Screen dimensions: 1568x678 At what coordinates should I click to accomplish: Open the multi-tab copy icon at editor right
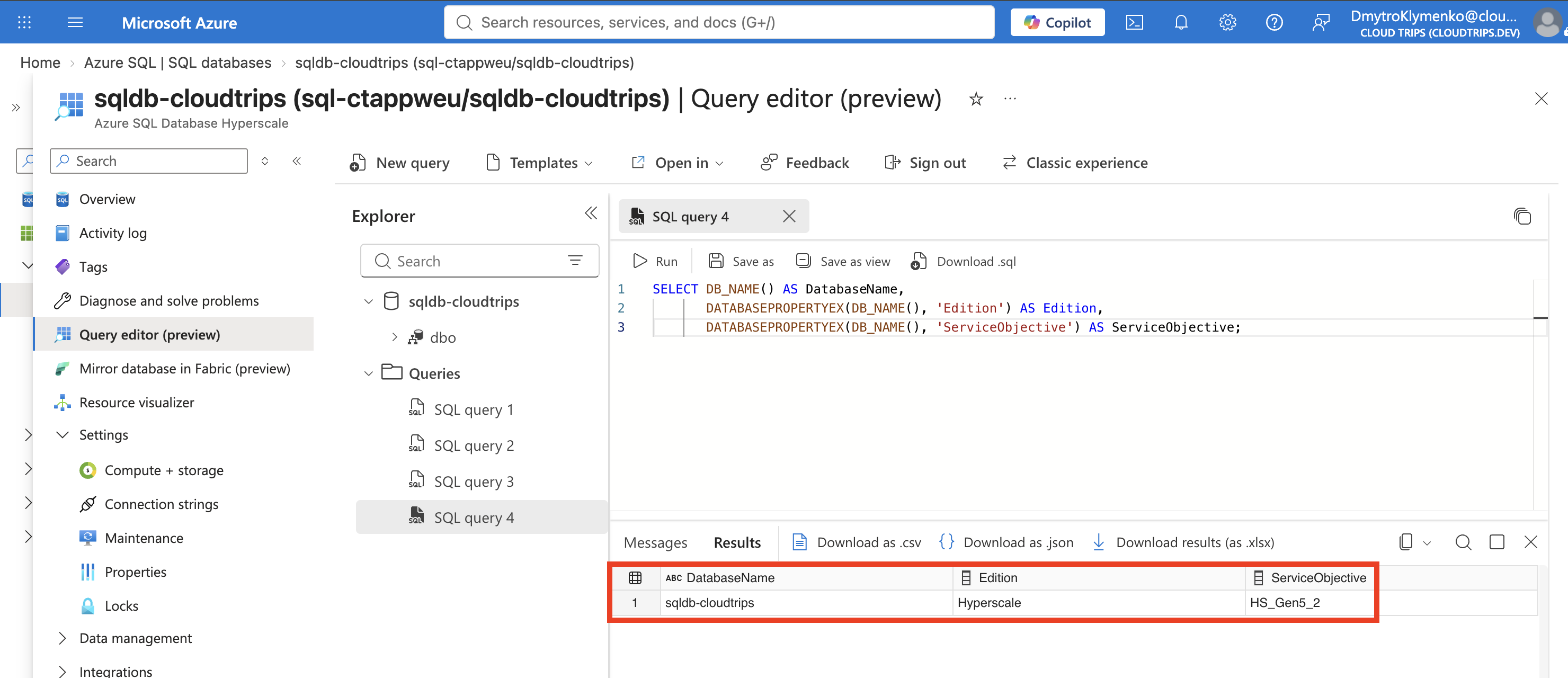click(1522, 216)
